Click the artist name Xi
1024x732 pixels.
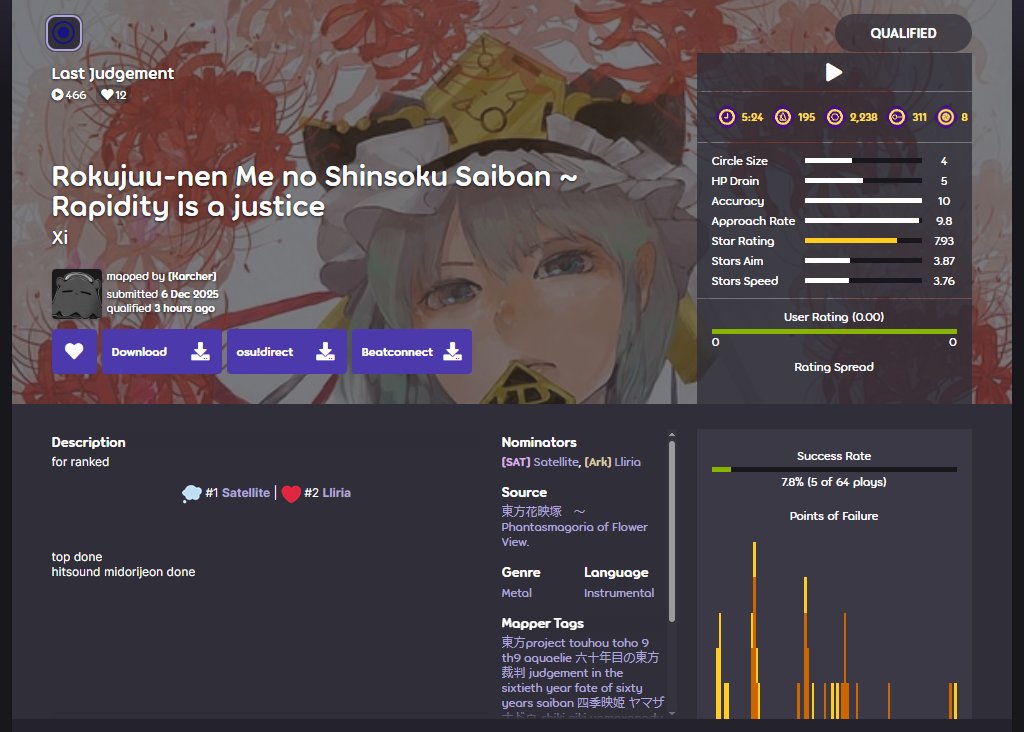(x=59, y=238)
